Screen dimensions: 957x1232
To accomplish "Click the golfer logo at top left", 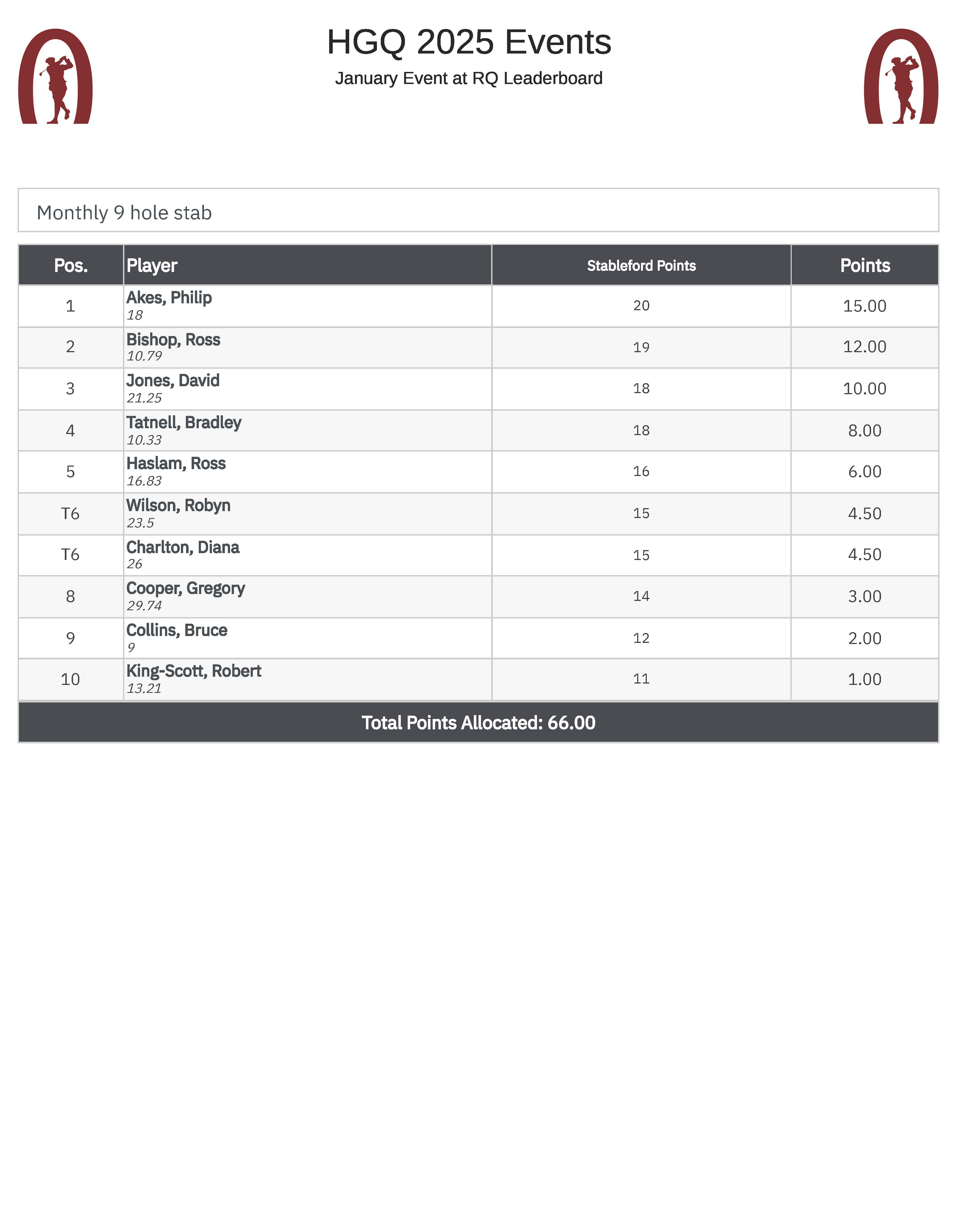I will pyautogui.click(x=55, y=76).
